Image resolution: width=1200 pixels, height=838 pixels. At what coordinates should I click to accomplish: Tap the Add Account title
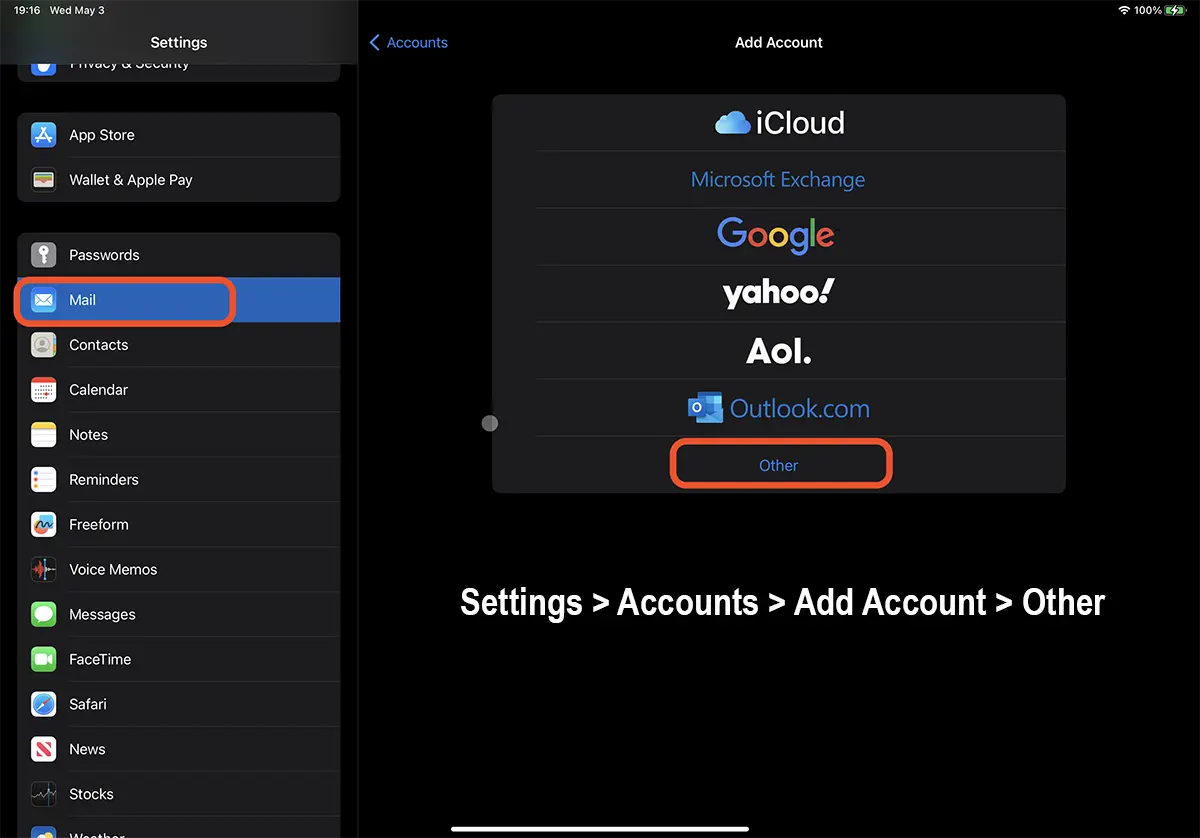click(x=779, y=43)
